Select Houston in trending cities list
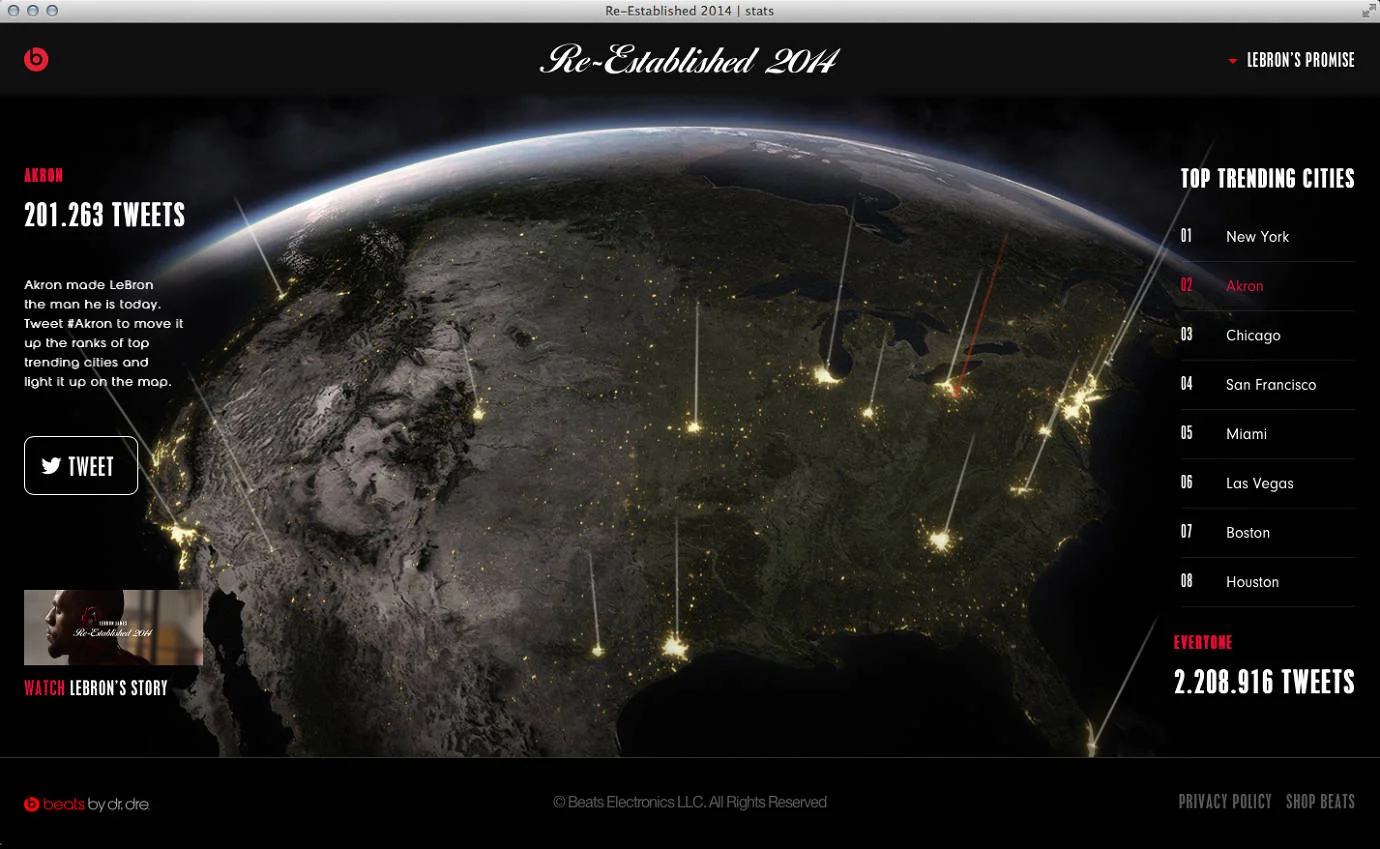Viewport: 1380px width, 849px height. point(1267,582)
